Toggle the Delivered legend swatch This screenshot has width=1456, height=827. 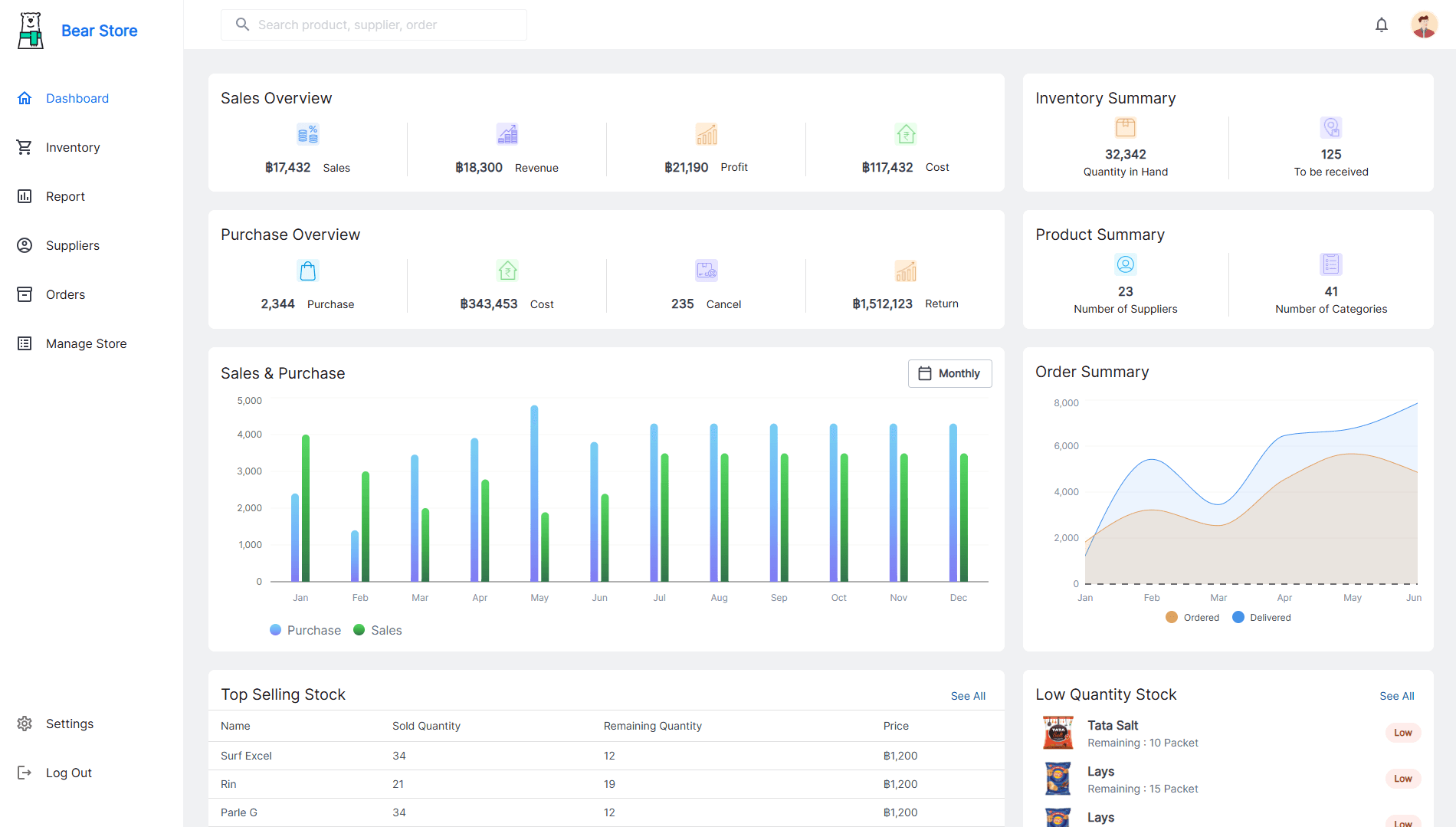[1238, 617]
